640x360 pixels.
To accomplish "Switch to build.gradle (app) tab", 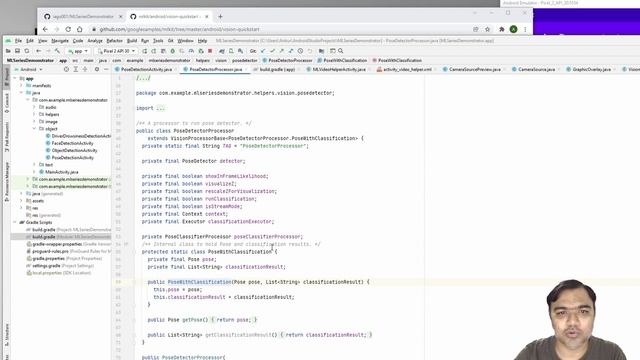I will click(277, 69).
